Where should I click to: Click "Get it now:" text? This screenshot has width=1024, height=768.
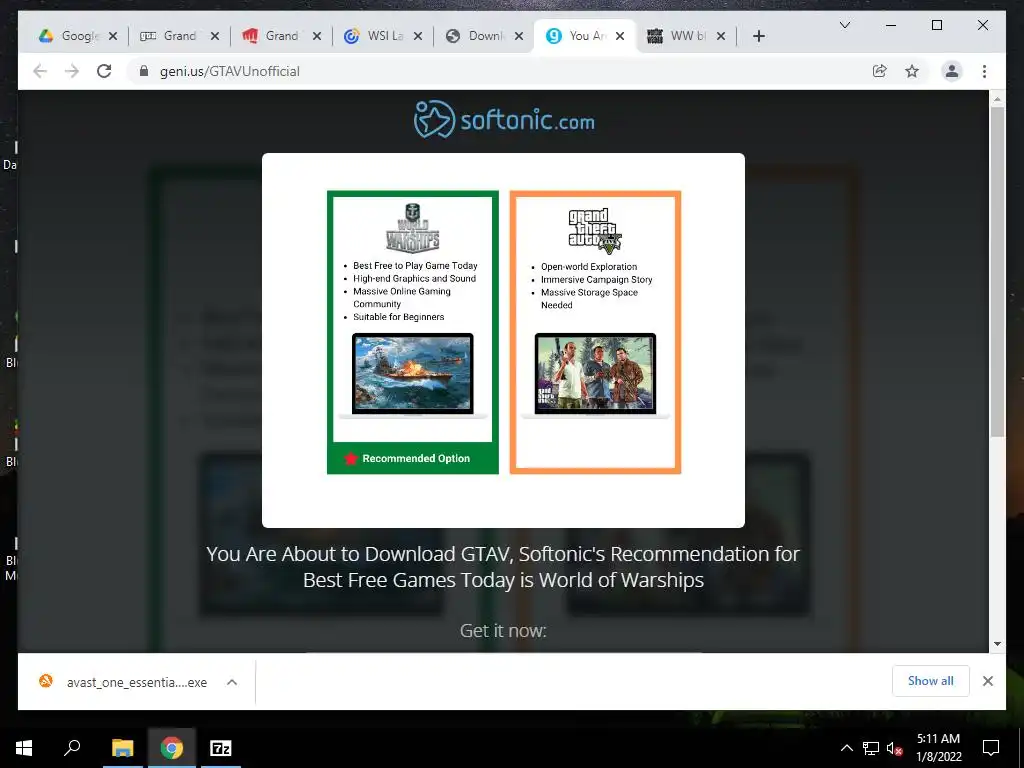(x=503, y=630)
